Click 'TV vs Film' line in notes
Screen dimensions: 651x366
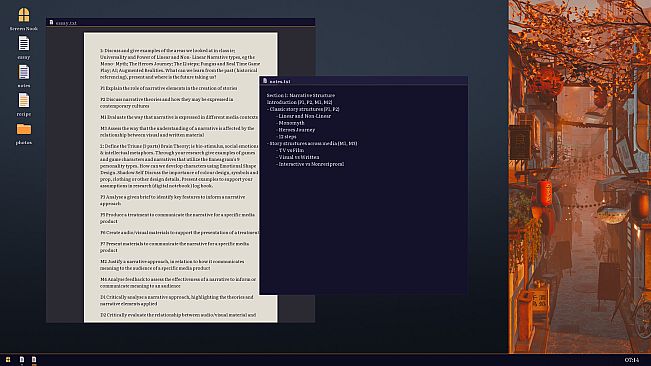coord(291,150)
